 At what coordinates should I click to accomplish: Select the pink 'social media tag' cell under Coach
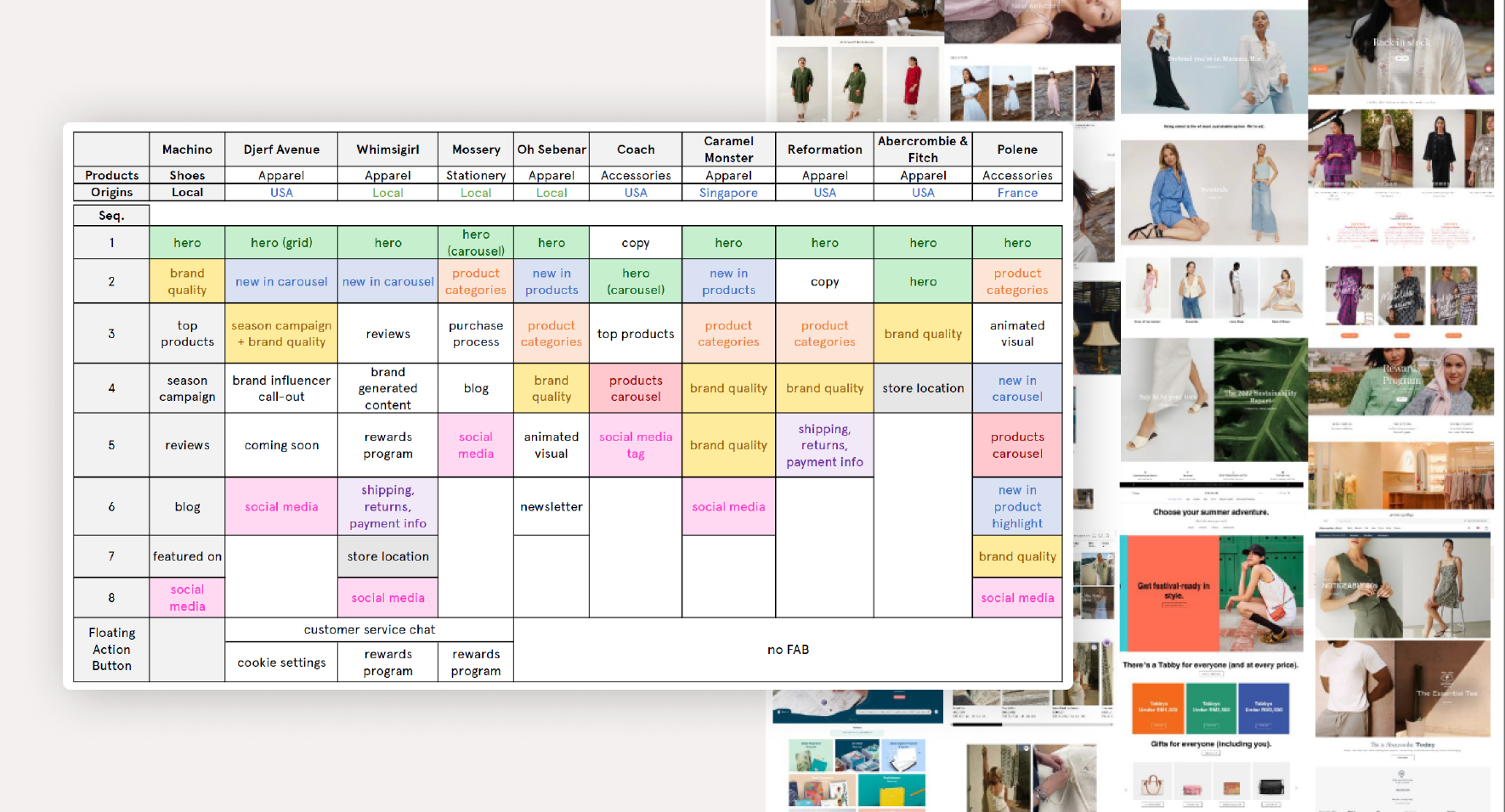(x=636, y=444)
